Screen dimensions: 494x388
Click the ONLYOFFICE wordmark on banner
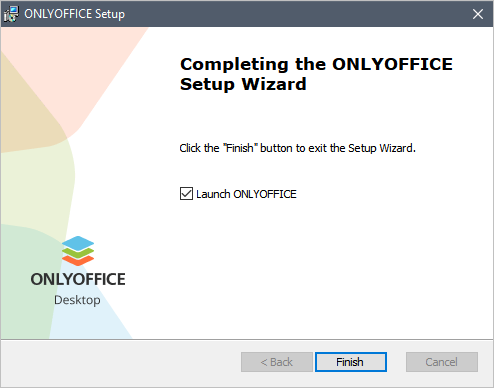pyautogui.click(x=78, y=279)
